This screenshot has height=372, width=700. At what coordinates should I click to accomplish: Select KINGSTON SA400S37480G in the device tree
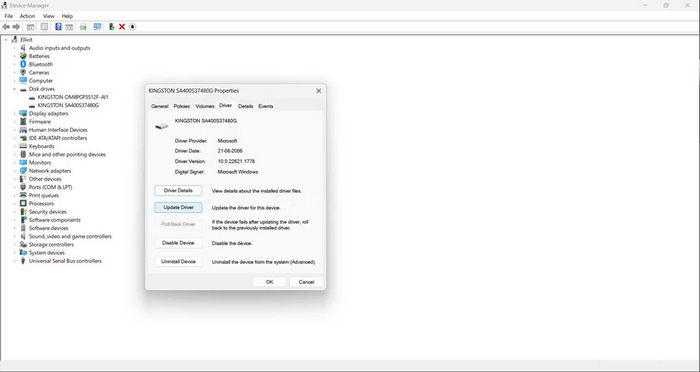(x=68, y=105)
